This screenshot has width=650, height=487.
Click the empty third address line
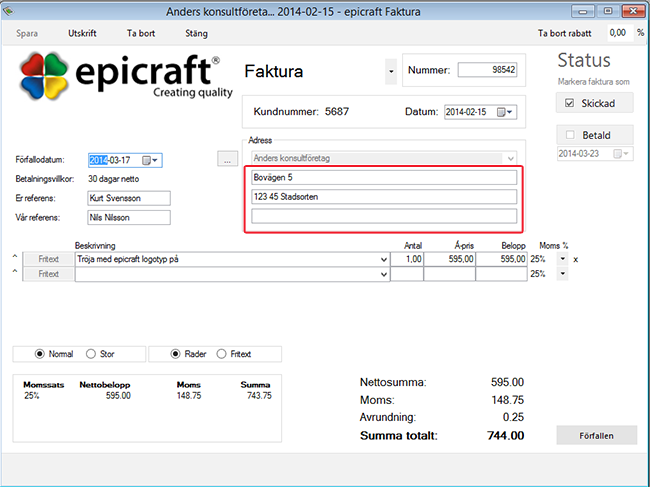384,216
